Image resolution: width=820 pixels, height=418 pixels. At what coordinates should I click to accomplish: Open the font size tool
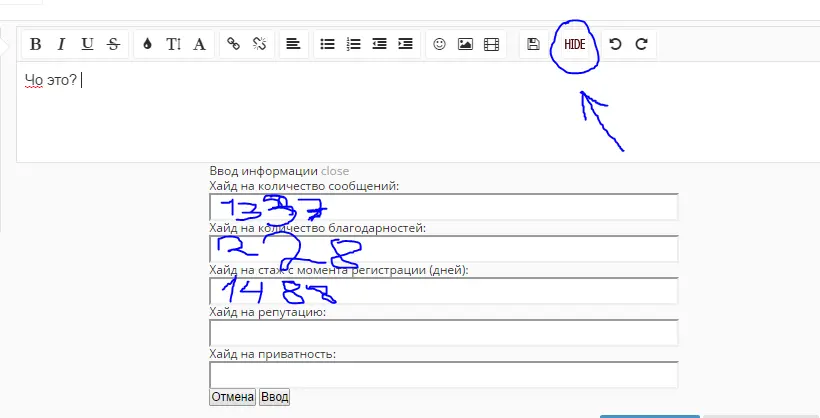click(174, 44)
